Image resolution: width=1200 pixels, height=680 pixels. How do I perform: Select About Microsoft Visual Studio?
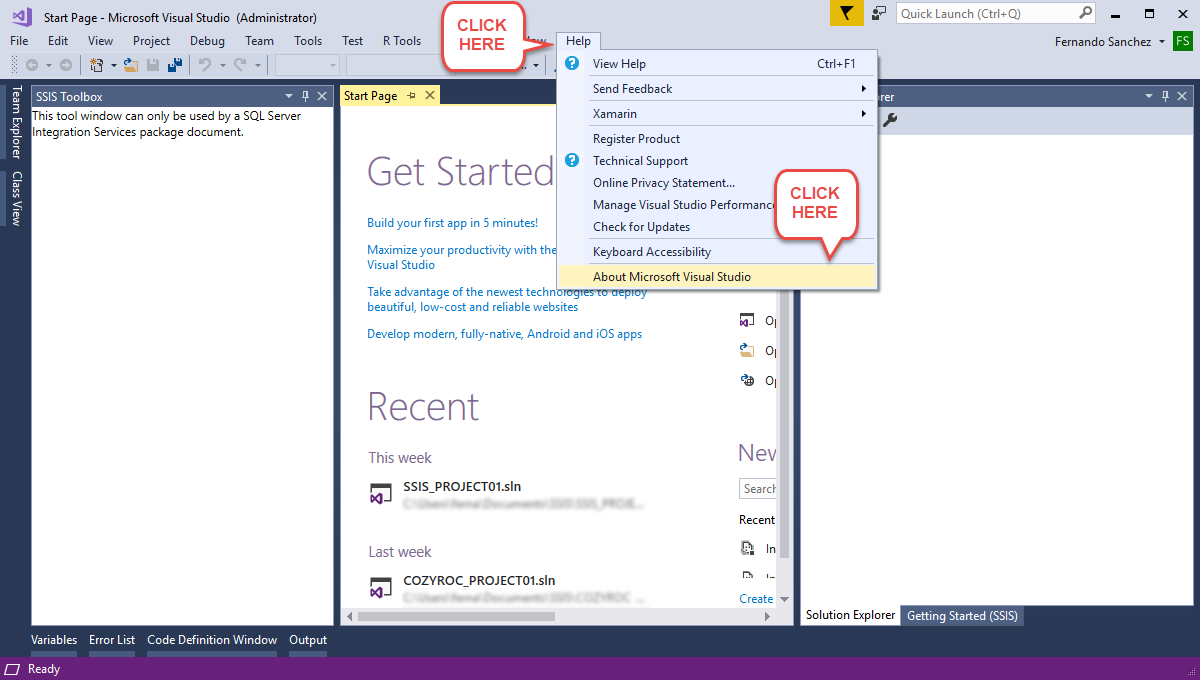[717, 277]
